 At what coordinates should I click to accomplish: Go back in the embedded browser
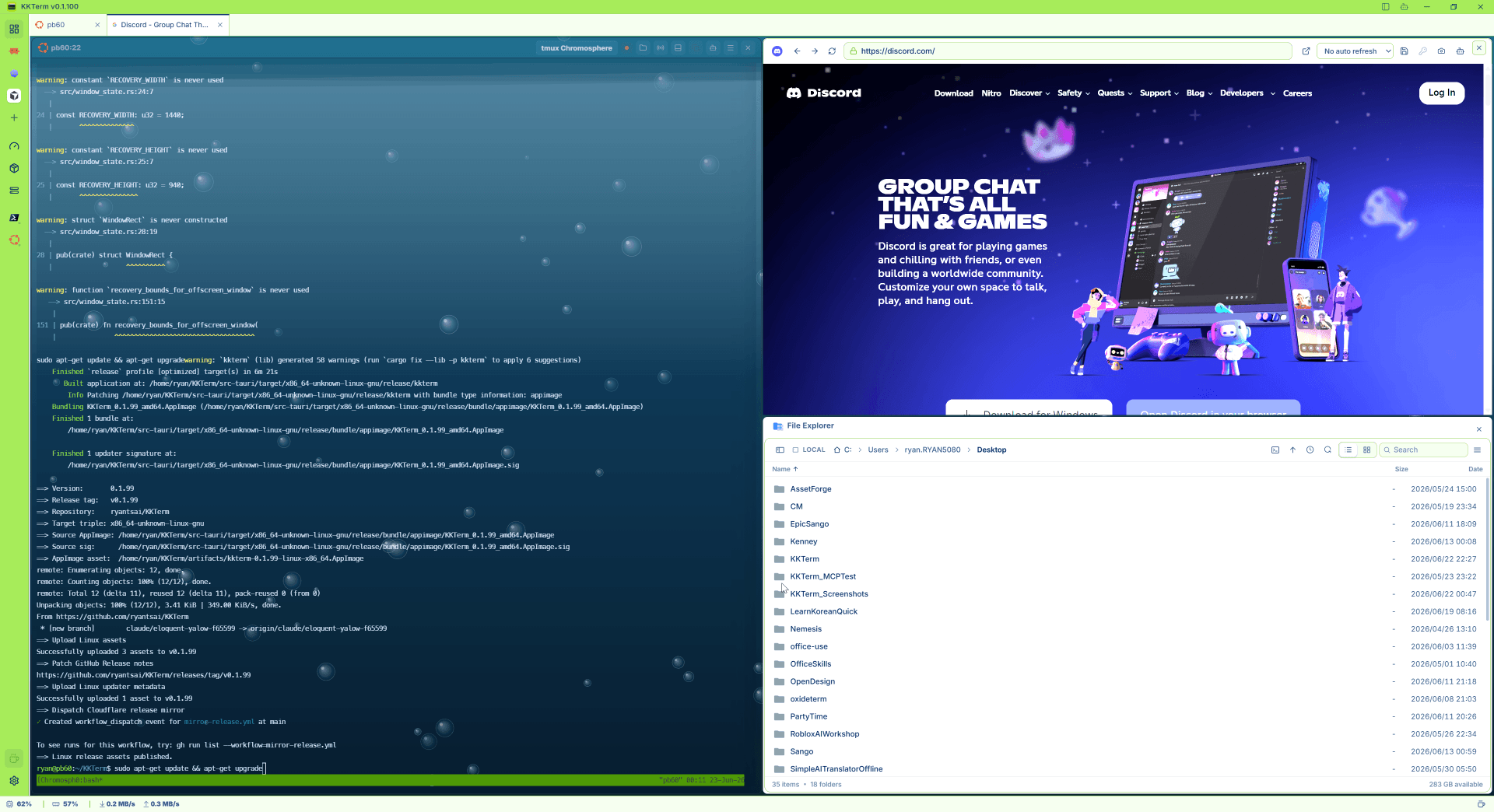click(x=797, y=51)
